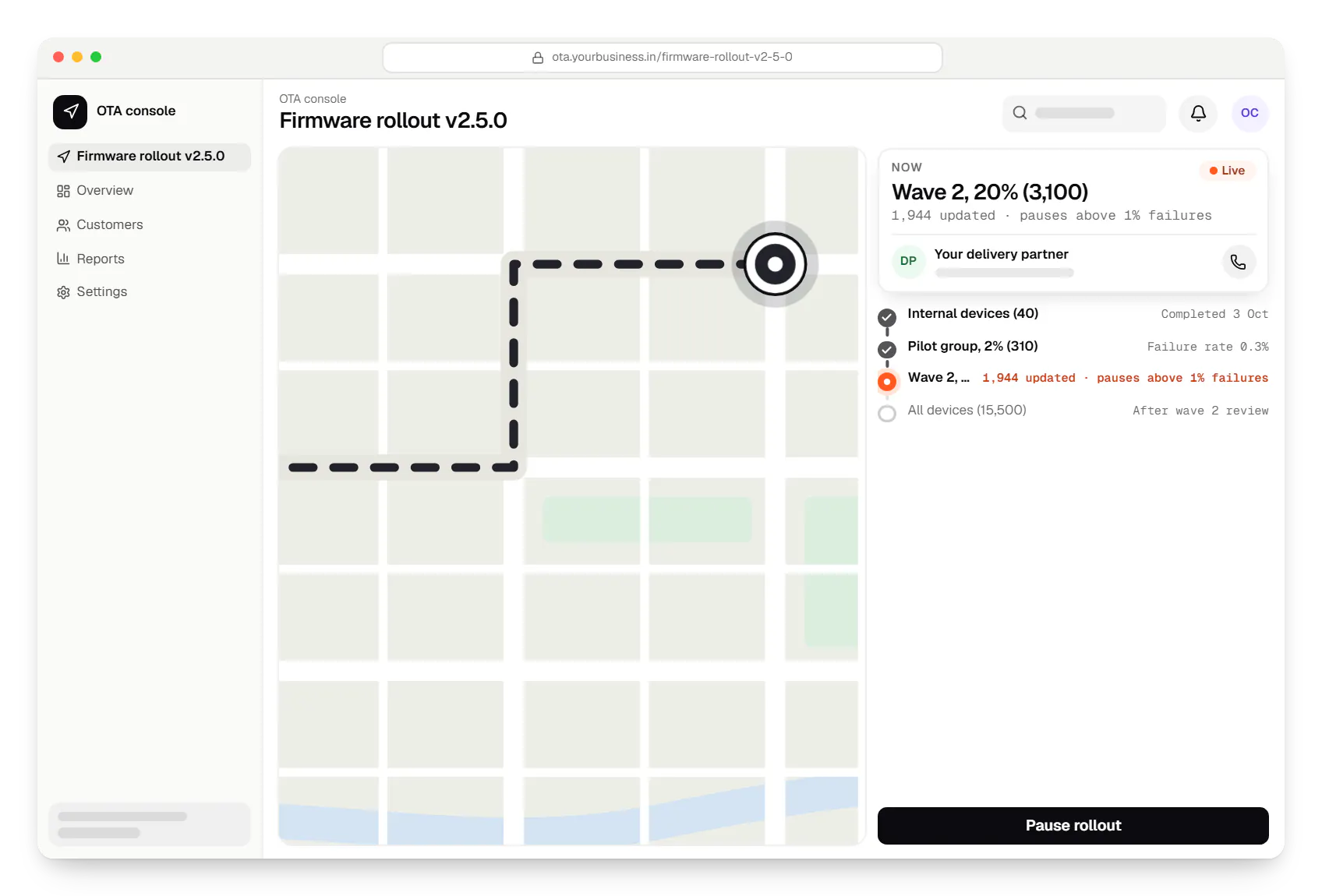Focus the search field
This screenshot has height=896, width=1322.
tap(1084, 113)
